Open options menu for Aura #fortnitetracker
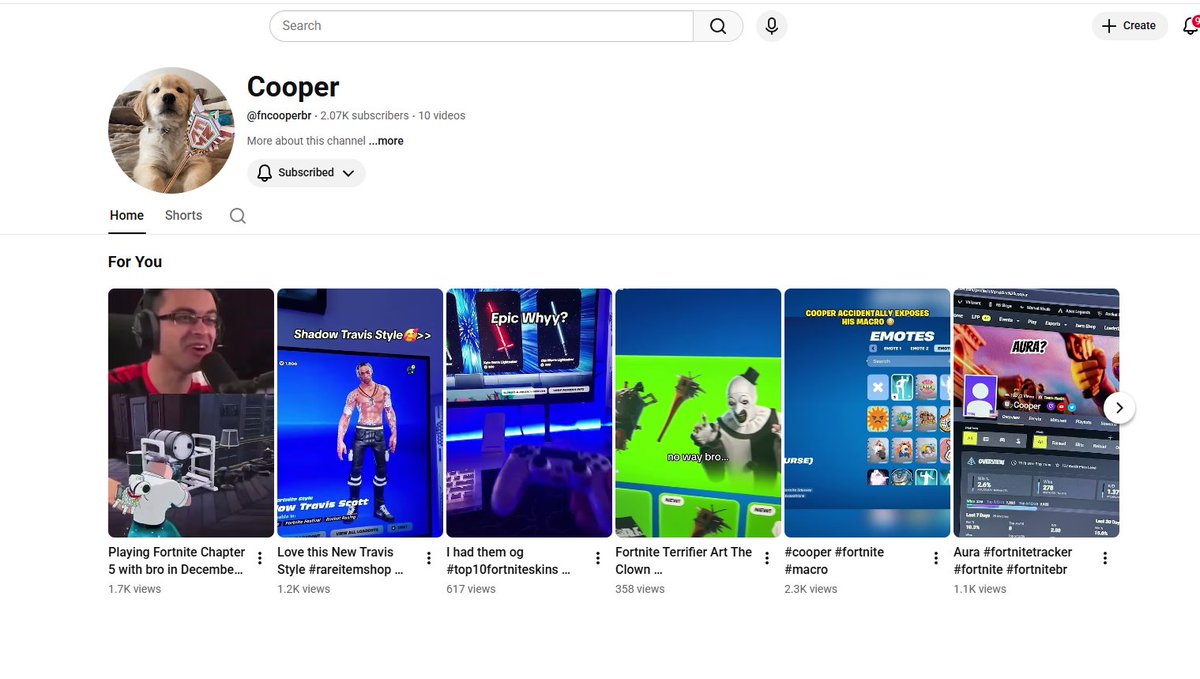 pyautogui.click(x=1105, y=558)
